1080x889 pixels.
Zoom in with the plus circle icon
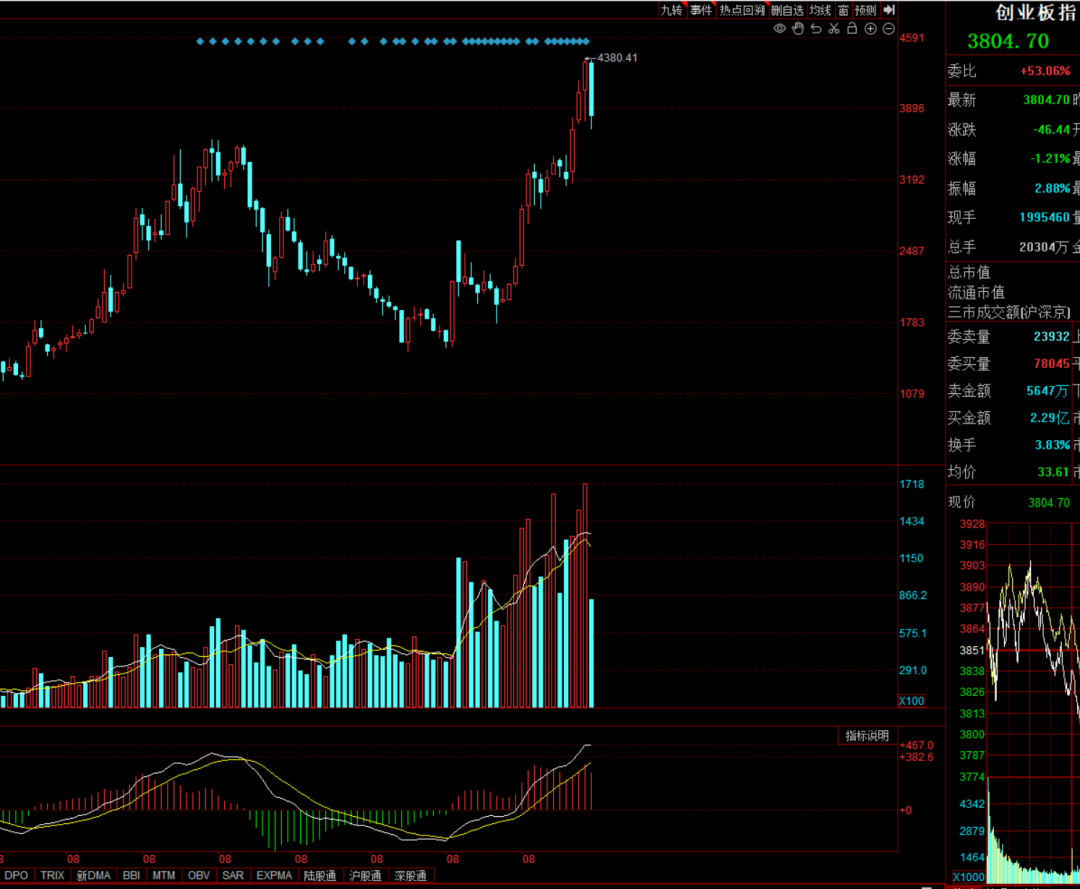click(x=871, y=28)
